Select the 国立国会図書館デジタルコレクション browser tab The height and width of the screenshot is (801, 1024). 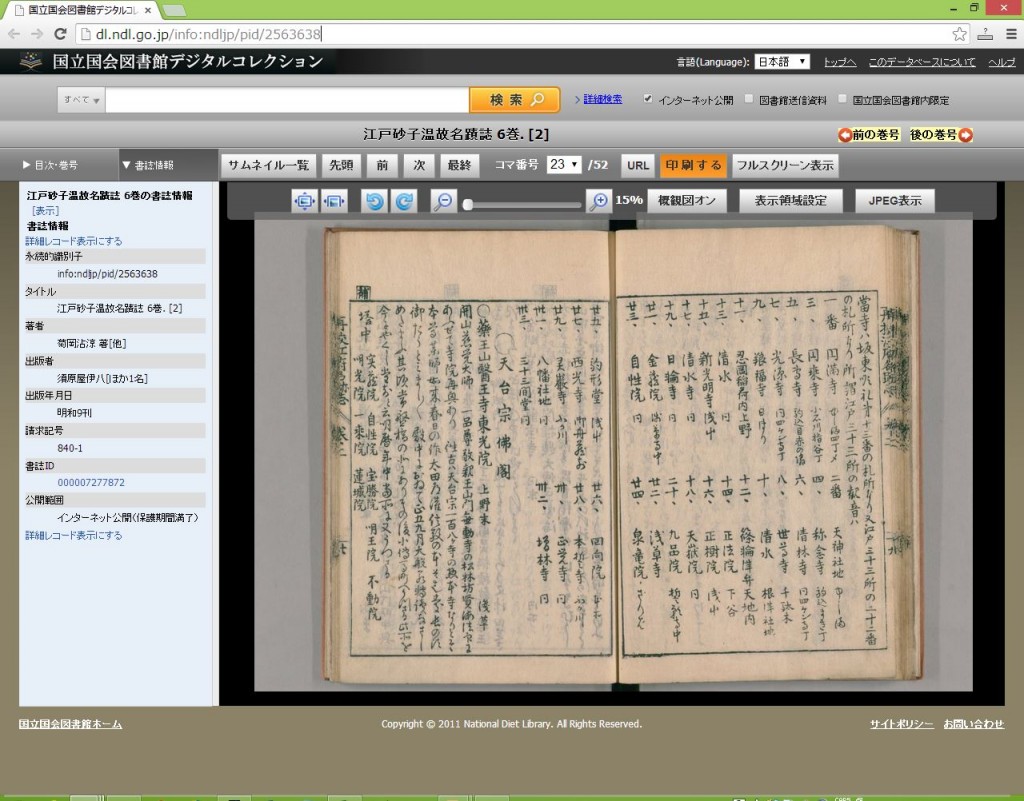[x=83, y=10]
